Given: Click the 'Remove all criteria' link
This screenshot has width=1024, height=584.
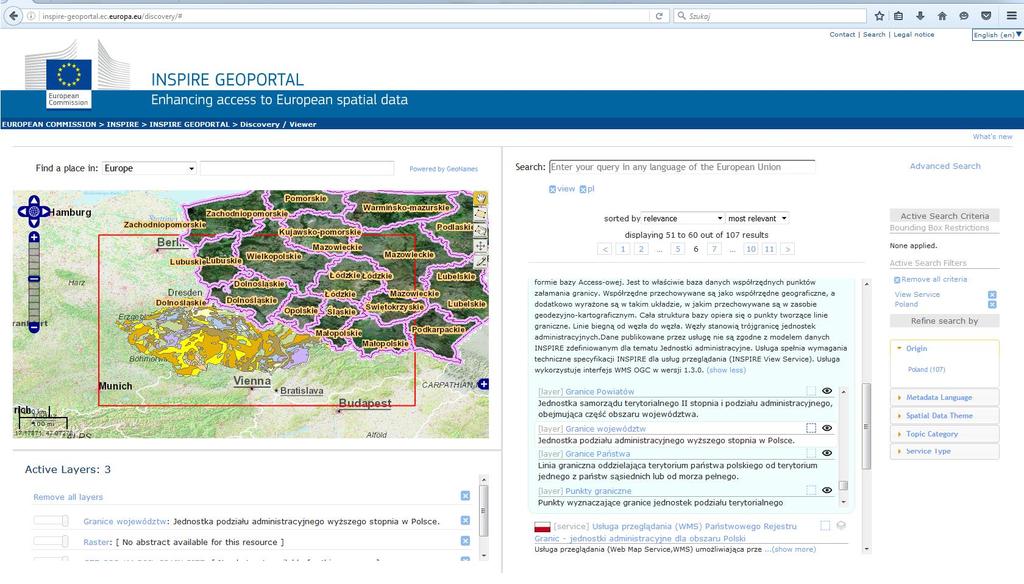Looking at the screenshot, I should click(934, 280).
